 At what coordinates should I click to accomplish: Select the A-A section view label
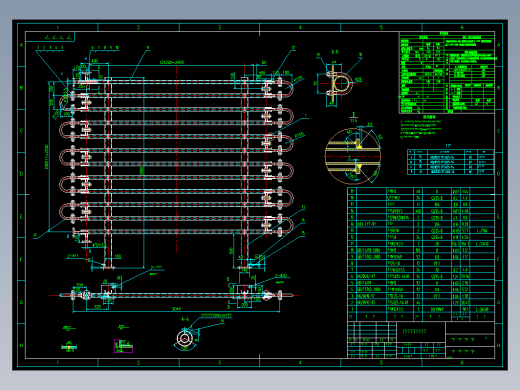[x=185, y=319]
